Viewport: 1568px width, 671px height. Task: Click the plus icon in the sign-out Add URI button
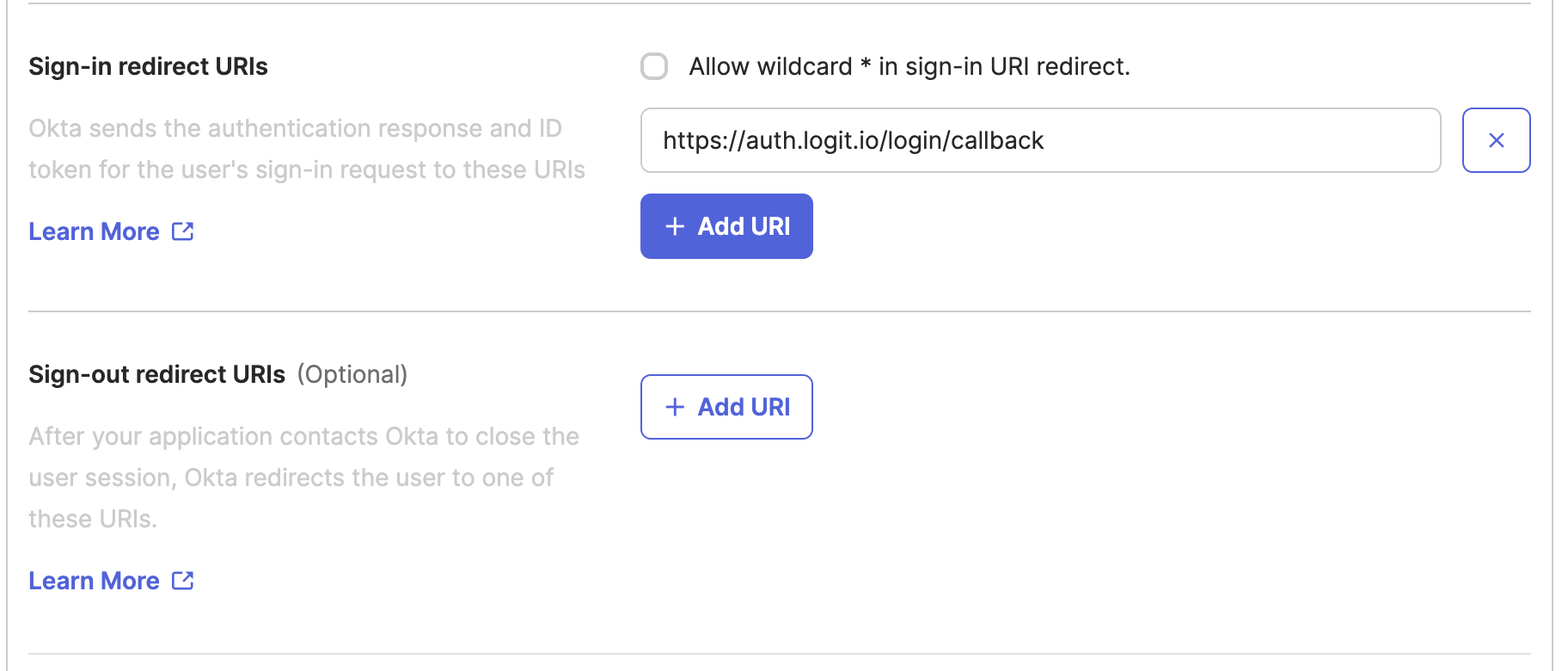(x=675, y=407)
